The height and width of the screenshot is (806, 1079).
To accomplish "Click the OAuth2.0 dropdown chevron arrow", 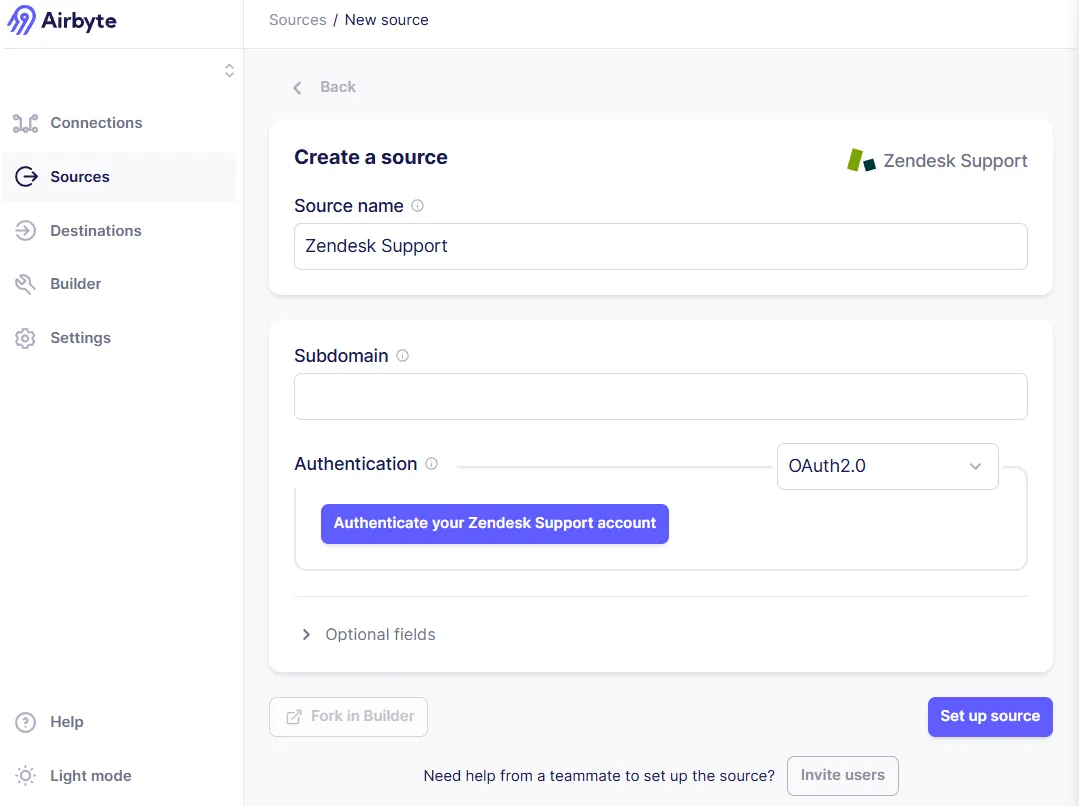I will point(975,466).
